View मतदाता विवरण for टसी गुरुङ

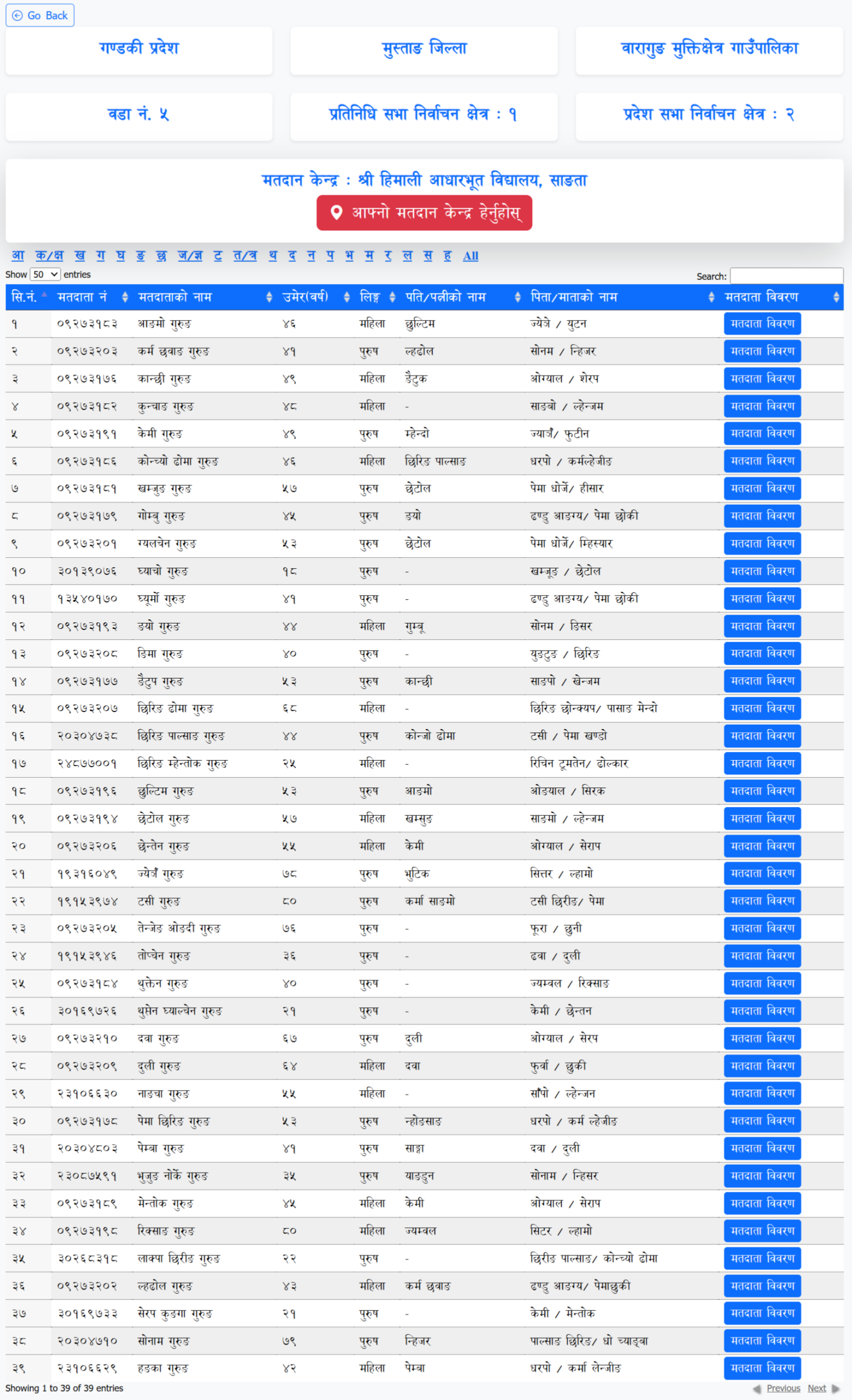(x=762, y=901)
